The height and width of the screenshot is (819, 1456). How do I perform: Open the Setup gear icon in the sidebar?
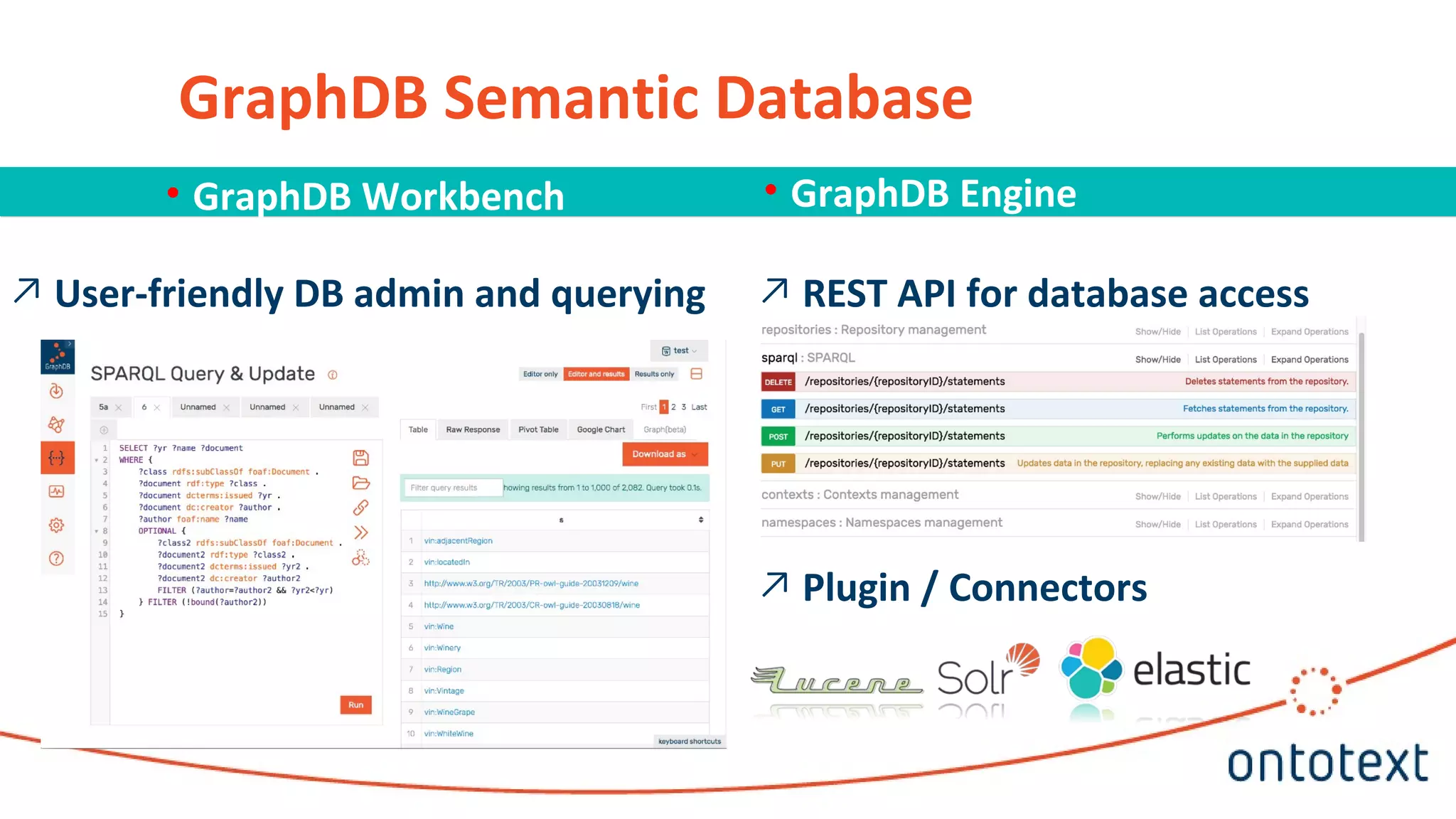(57, 525)
